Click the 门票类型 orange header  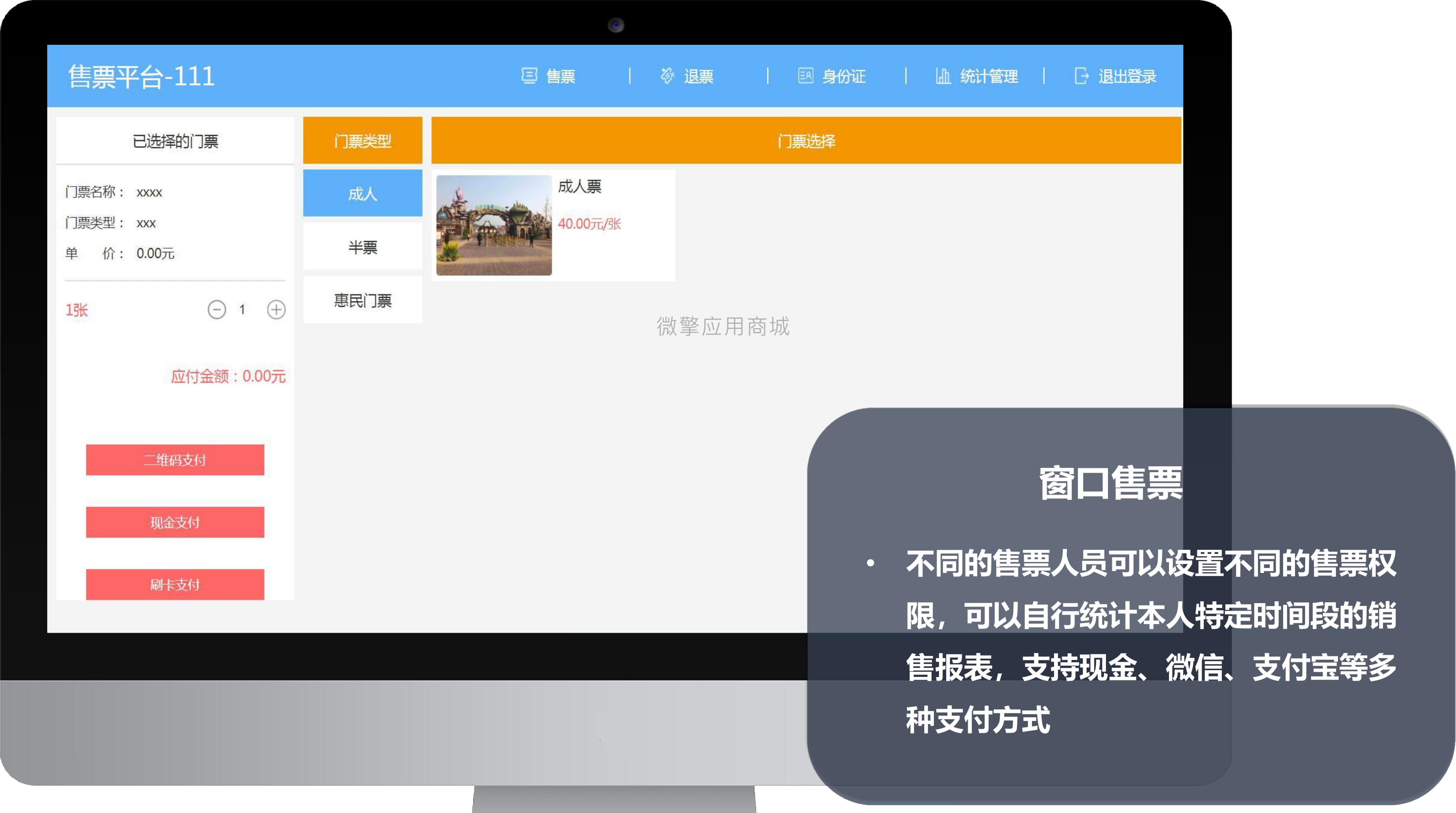[362, 140]
